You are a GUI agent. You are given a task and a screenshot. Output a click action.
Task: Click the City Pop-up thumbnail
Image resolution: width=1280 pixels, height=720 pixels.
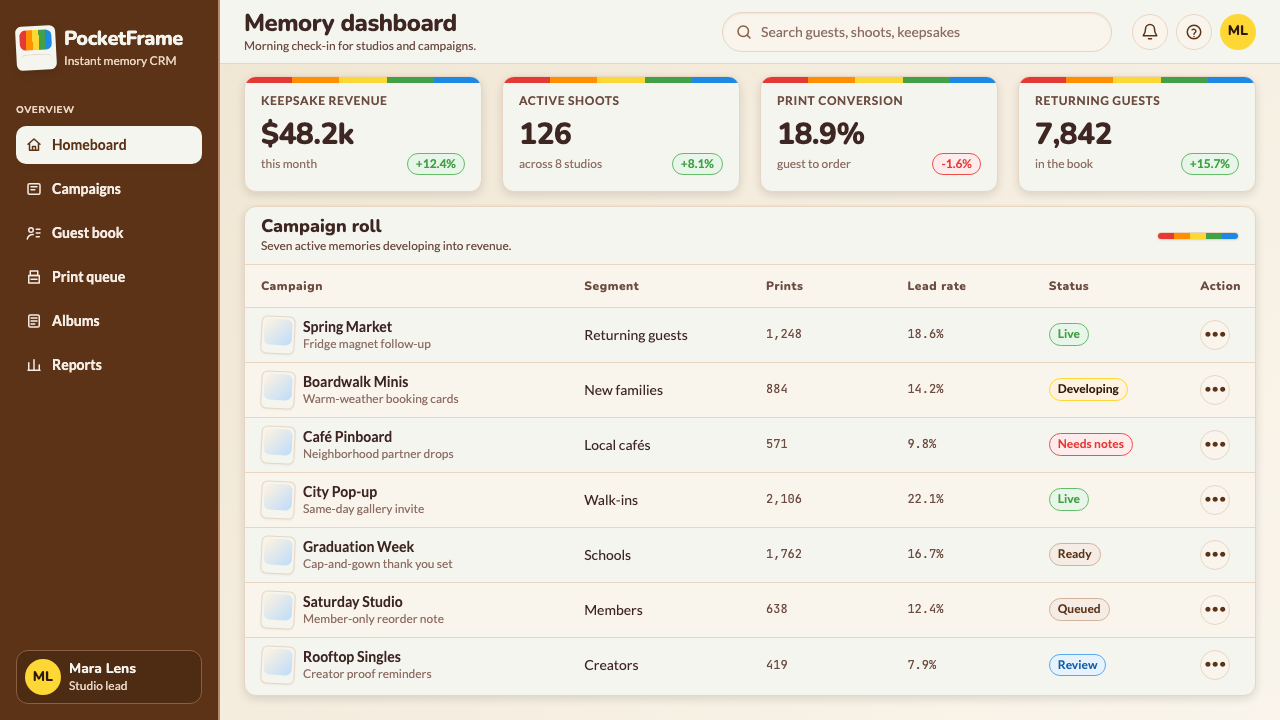pos(278,500)
